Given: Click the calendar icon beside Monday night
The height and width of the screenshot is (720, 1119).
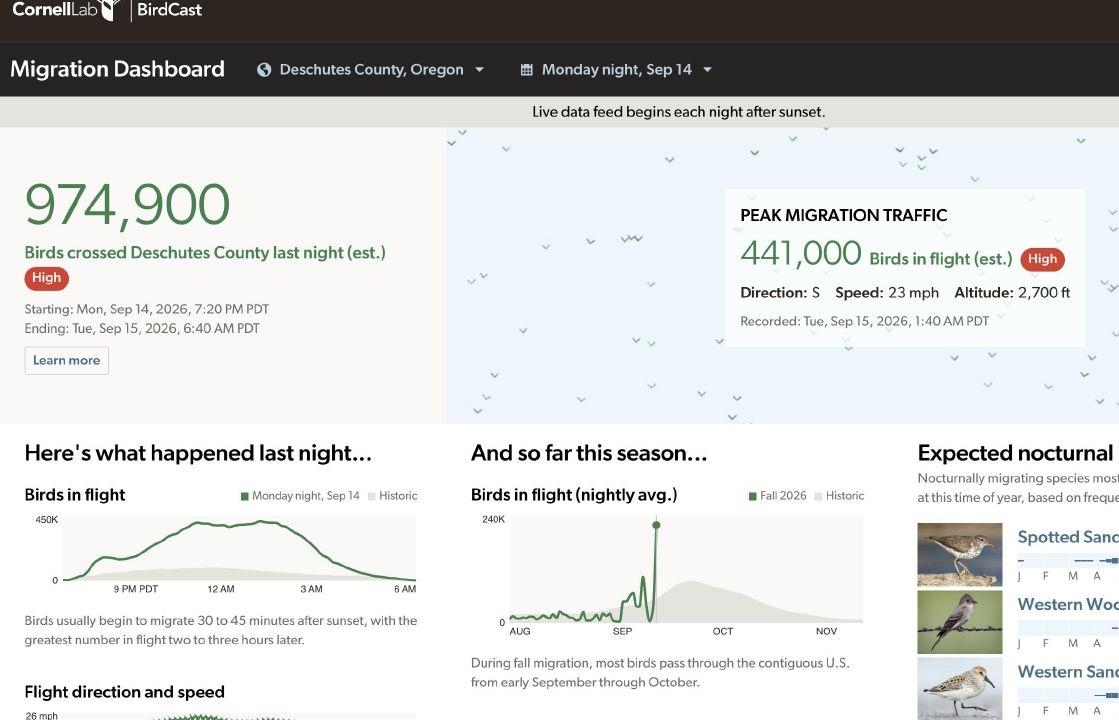Looking at the screenshot, I should [527, 70].
